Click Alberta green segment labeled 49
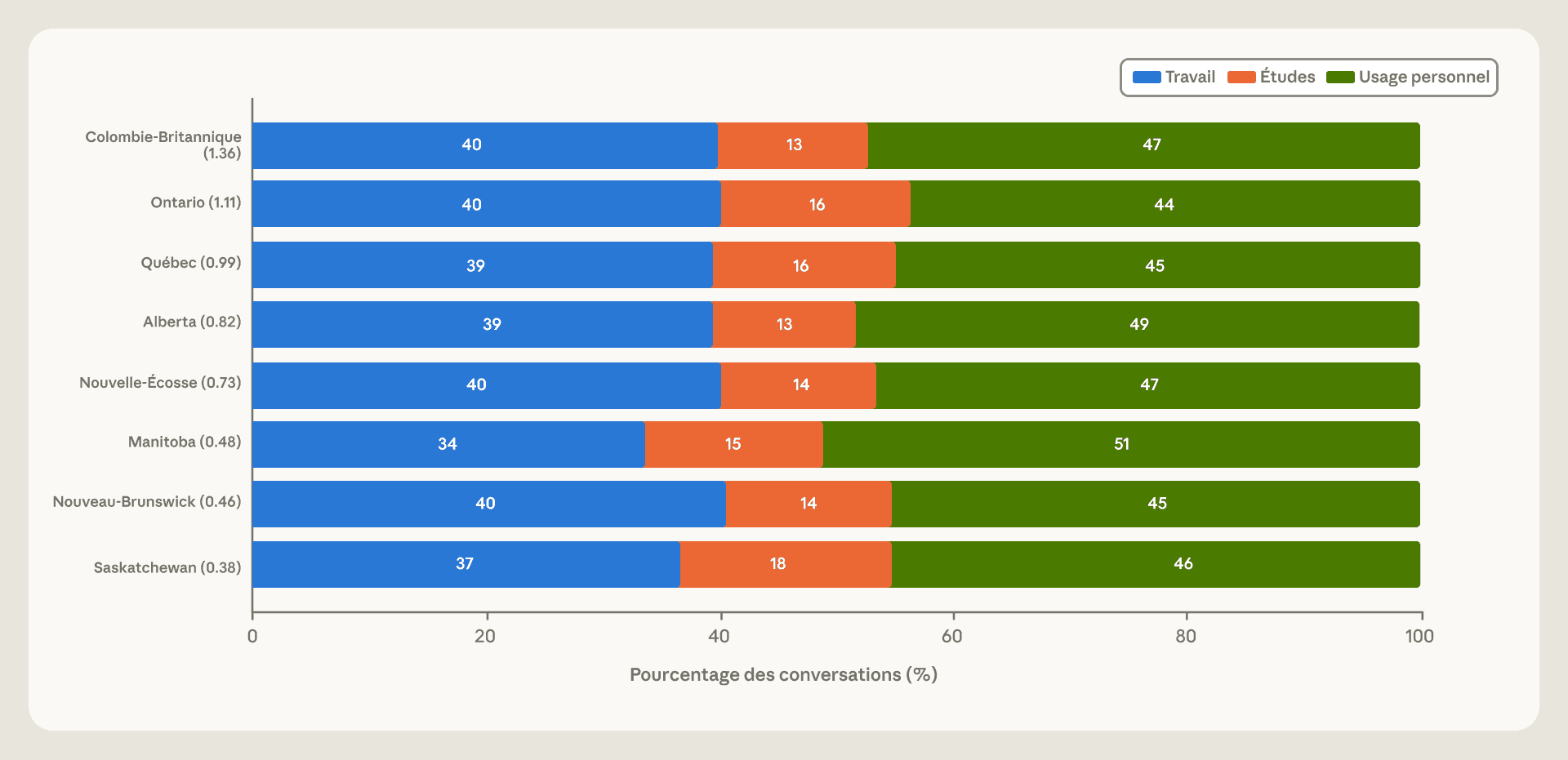 tap(1138, 324)
